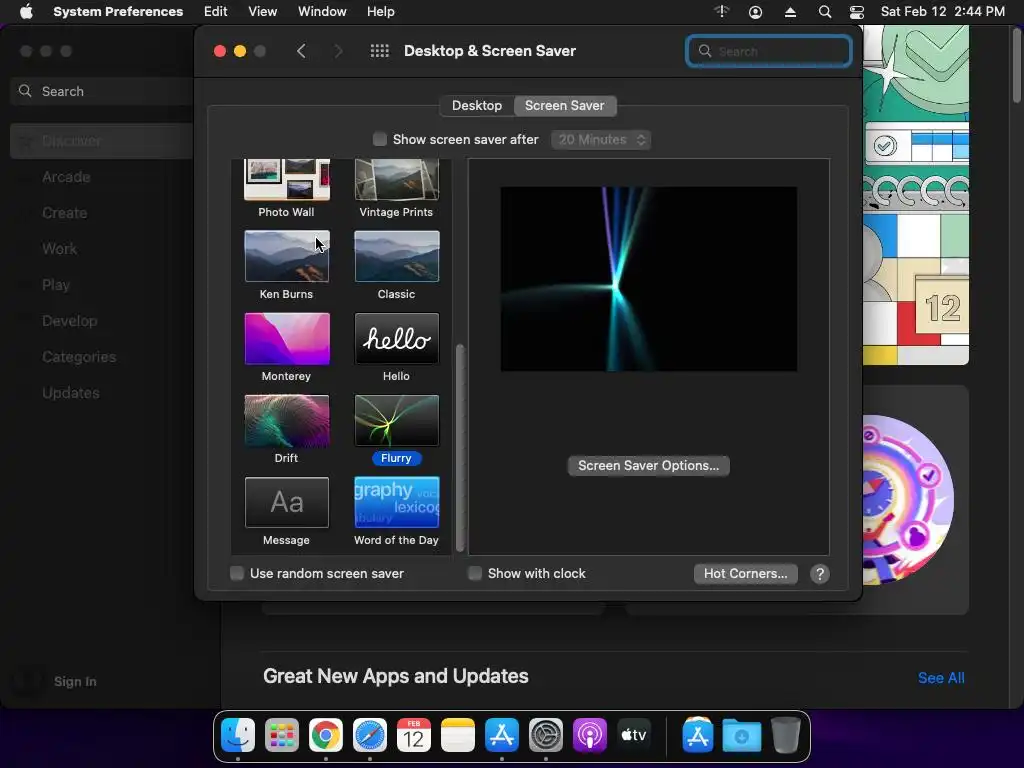The width and height of the screenshot is (1024, 768).
Task: Click the back navigation arrow
Action: [x=301, y=51]
